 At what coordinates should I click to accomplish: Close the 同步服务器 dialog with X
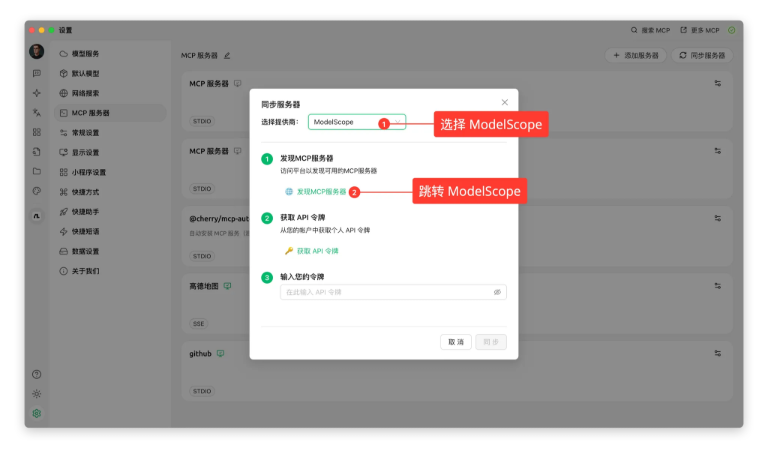click(x=504, y=102)
